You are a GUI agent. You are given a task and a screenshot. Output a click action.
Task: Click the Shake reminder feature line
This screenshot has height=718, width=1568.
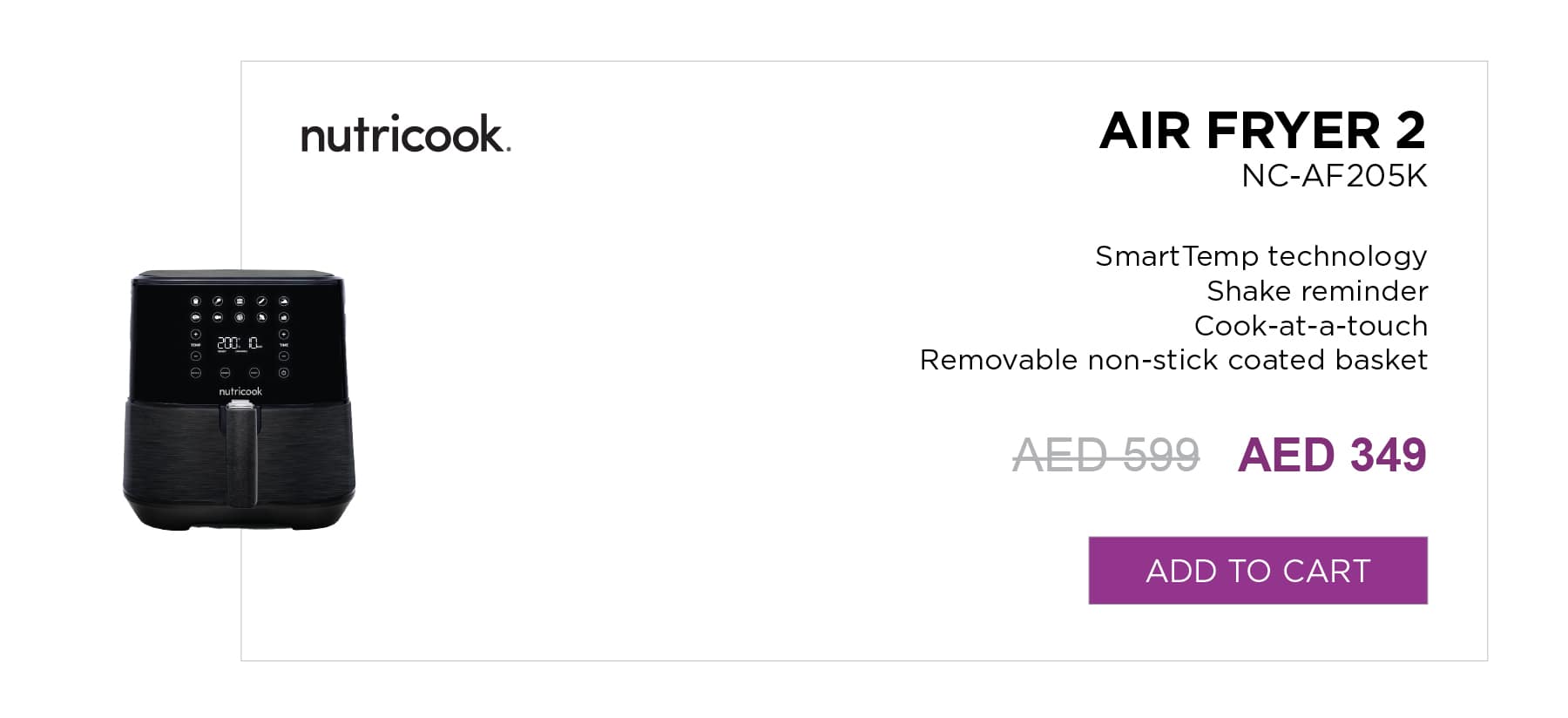[1317, 290]
